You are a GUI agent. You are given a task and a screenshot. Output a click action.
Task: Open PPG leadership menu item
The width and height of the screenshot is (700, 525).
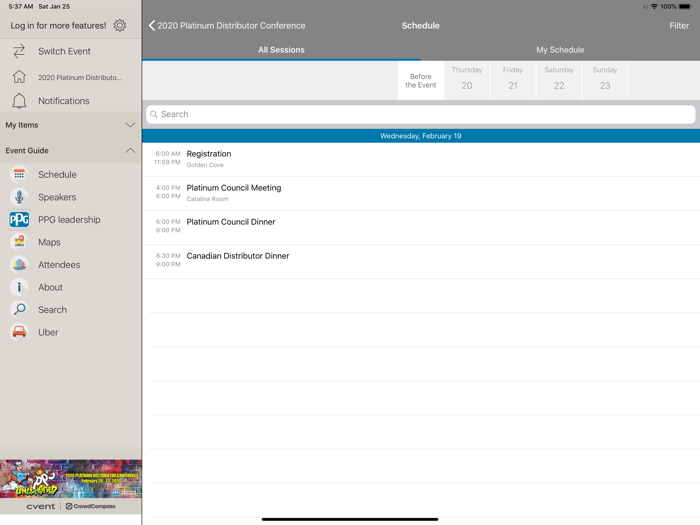[x=71, y=220]
